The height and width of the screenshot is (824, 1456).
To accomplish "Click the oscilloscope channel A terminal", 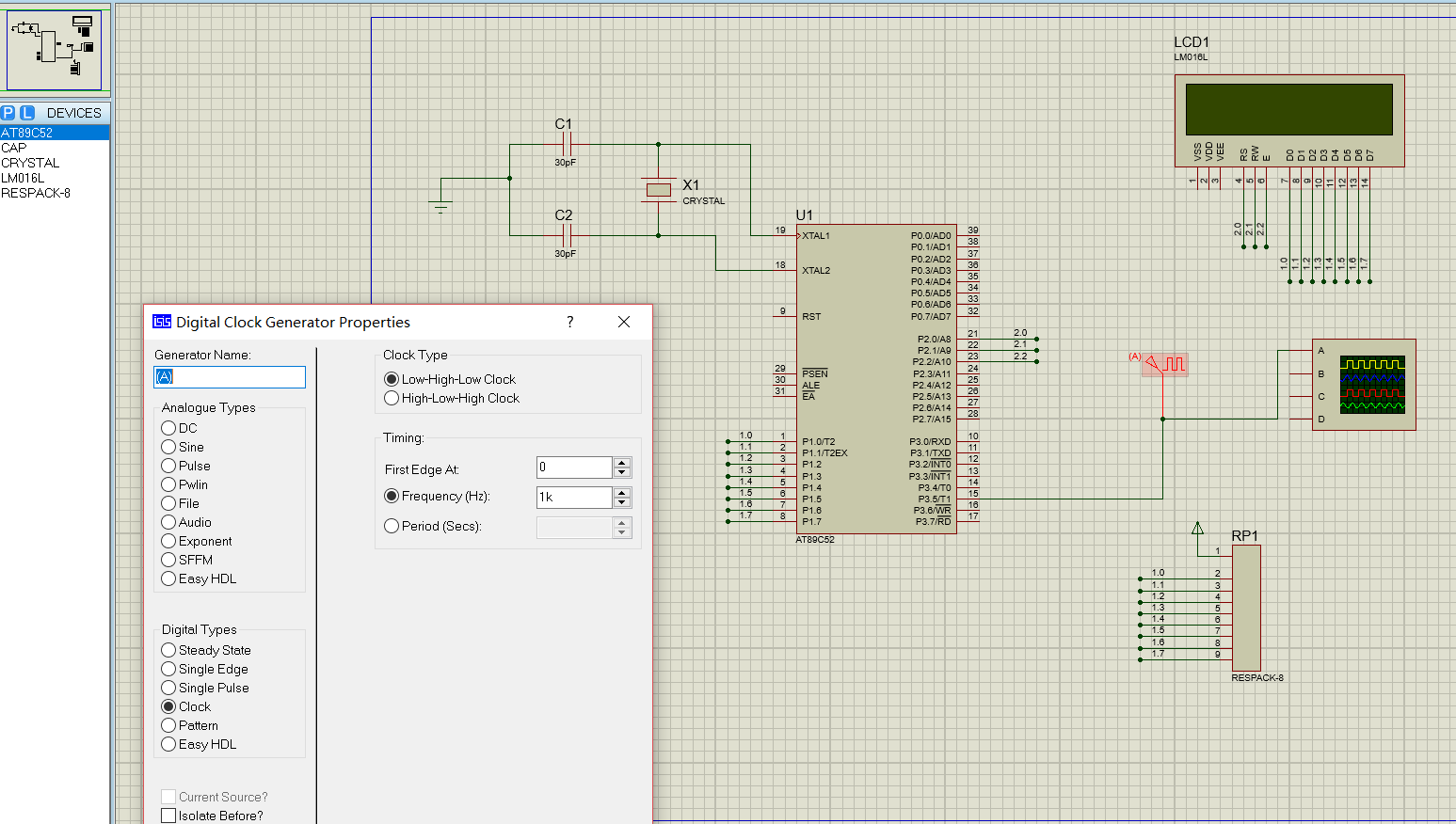I will tap(1320, 351).
